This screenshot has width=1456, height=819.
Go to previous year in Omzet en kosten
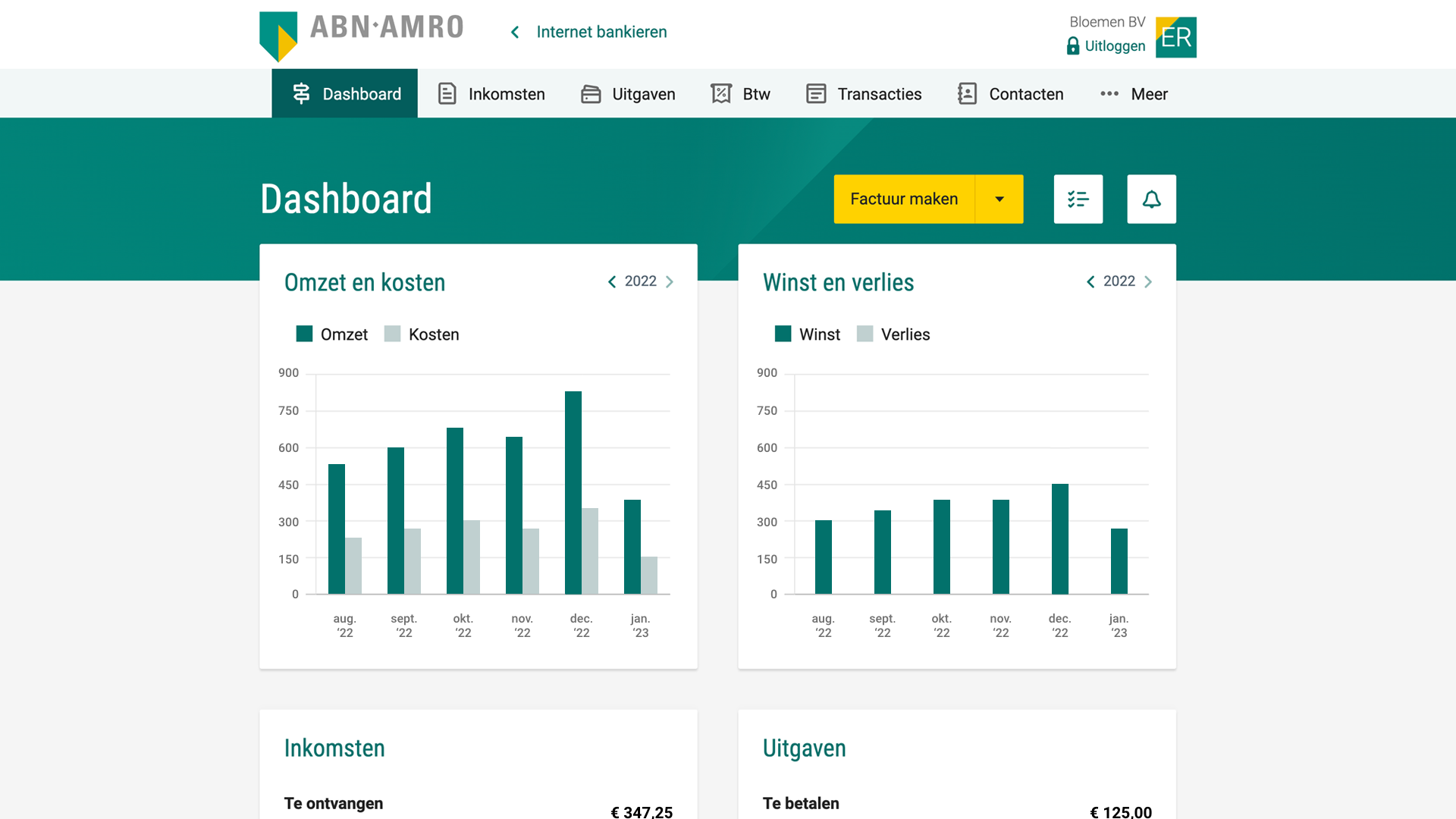(612, 282)
